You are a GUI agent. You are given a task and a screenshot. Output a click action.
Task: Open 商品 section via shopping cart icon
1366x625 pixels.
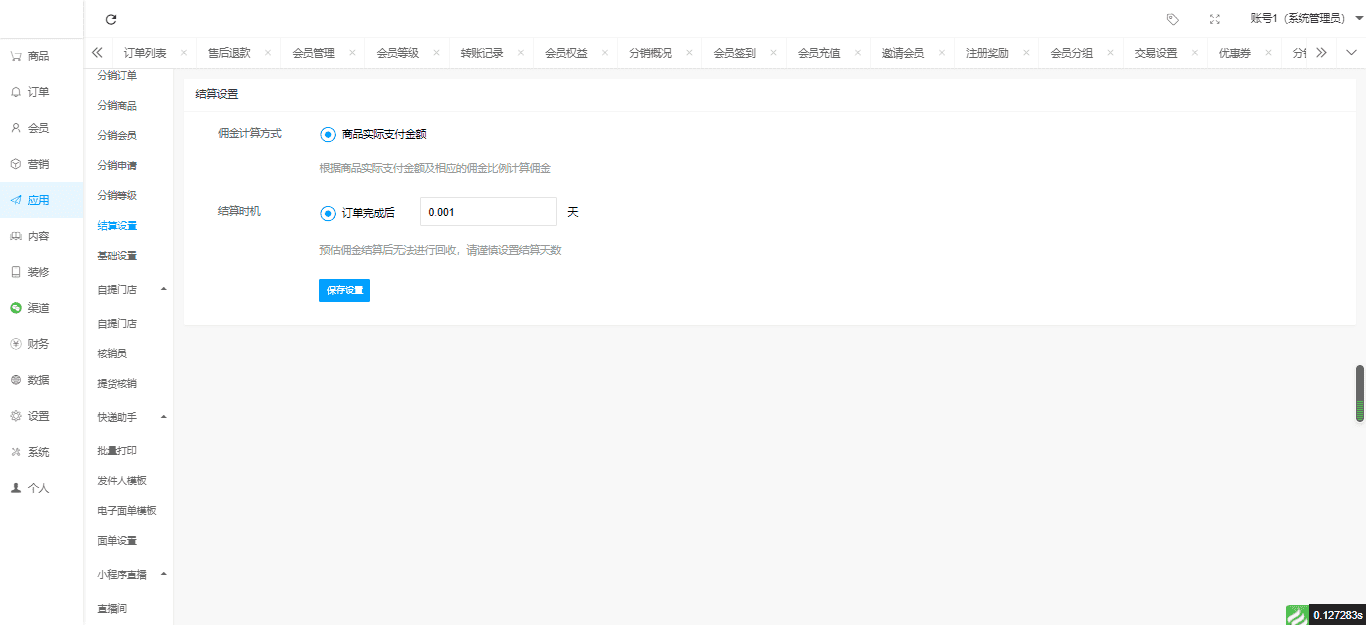pos(16,56)
